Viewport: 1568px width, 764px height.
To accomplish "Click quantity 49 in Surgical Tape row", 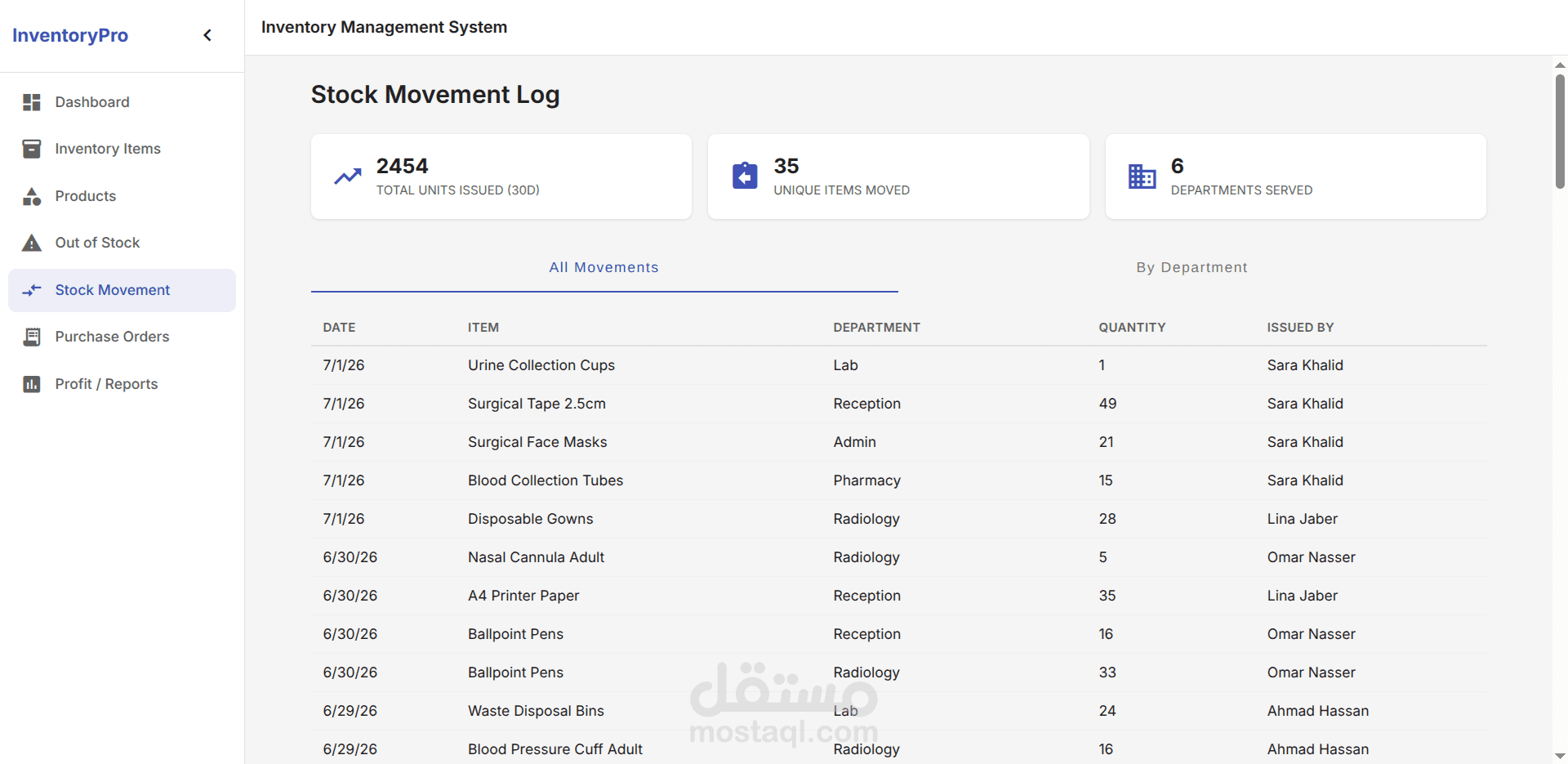I will pos(1107,404).
